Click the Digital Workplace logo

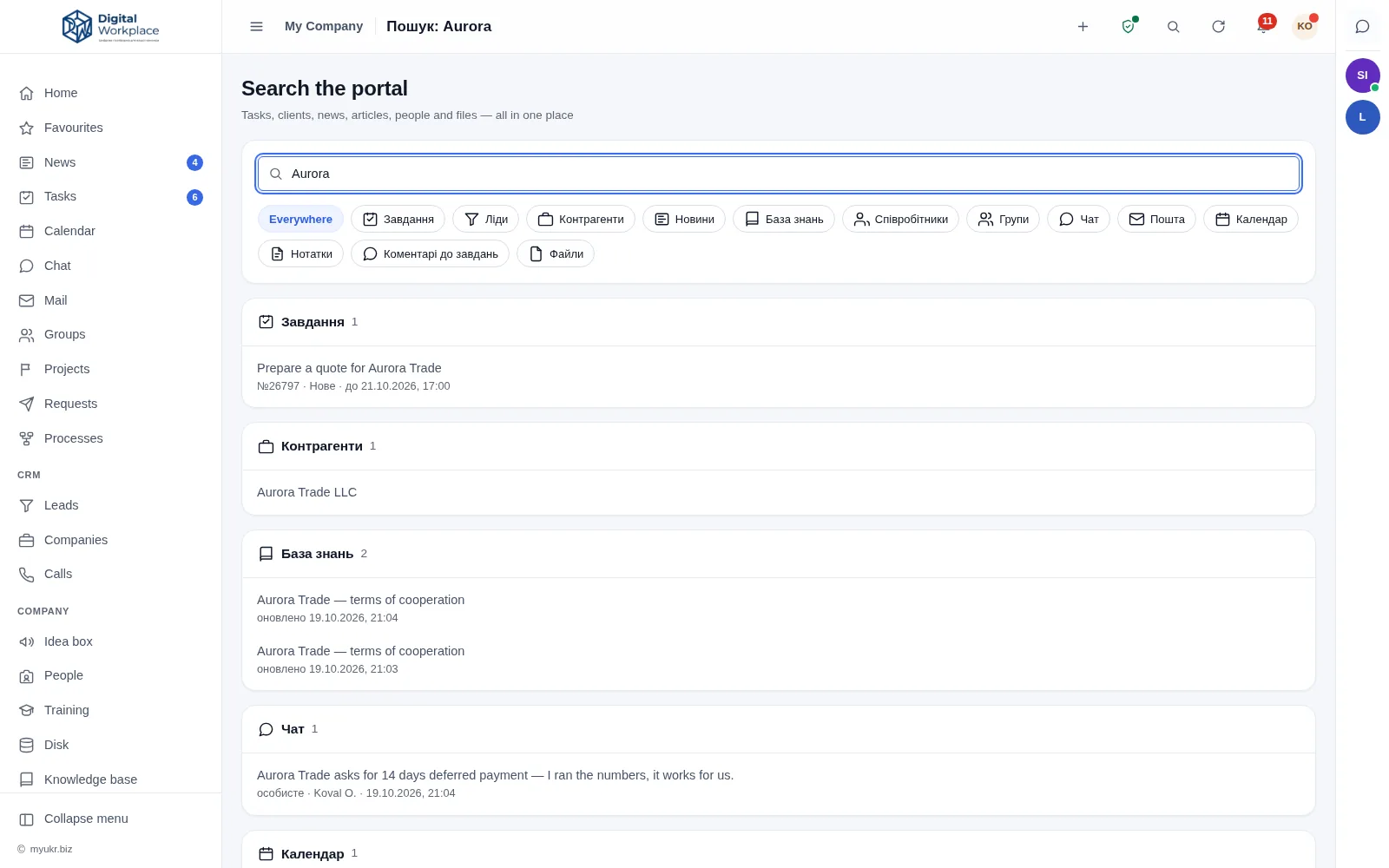click(x=111, y=27)
